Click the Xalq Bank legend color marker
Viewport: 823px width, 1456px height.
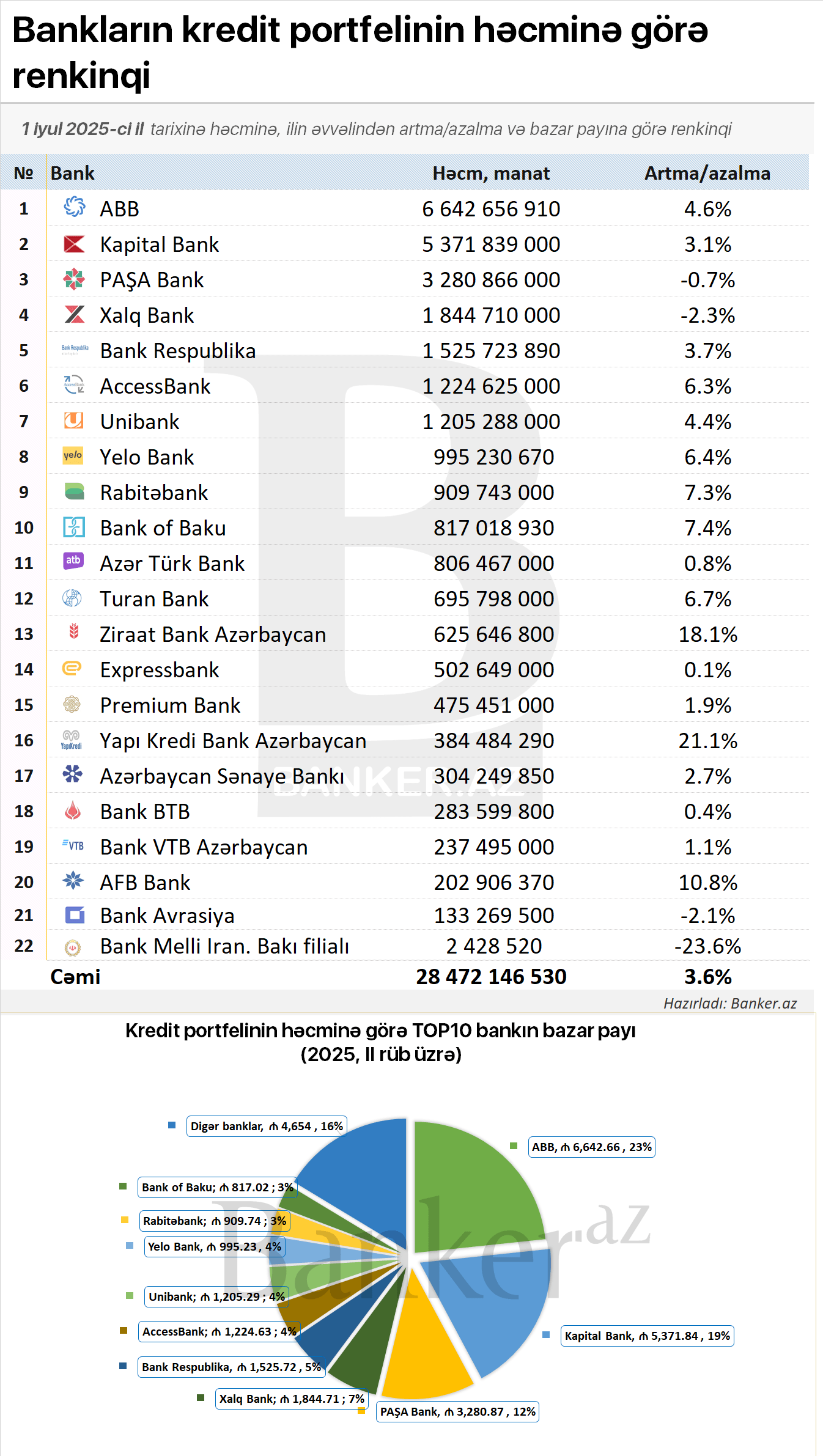(x=201, y=1398)
